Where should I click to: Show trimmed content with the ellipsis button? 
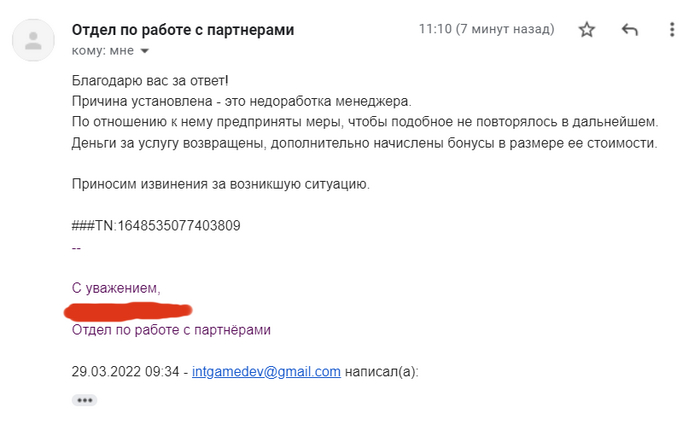pos(85,400)
